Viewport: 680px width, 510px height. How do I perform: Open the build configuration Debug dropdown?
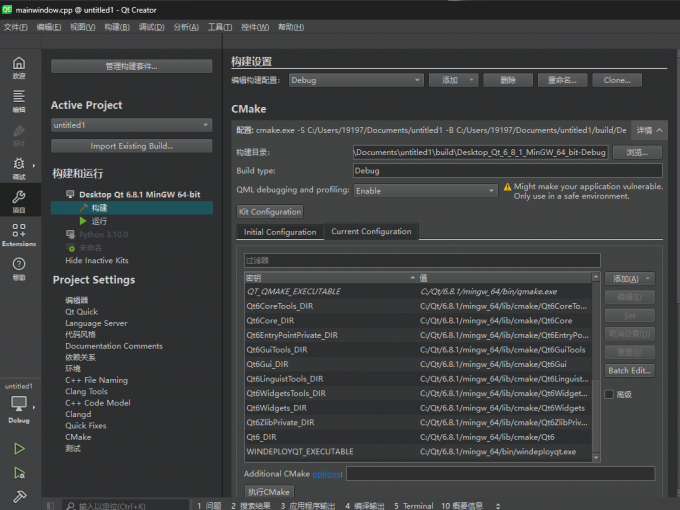coord(355,80)
